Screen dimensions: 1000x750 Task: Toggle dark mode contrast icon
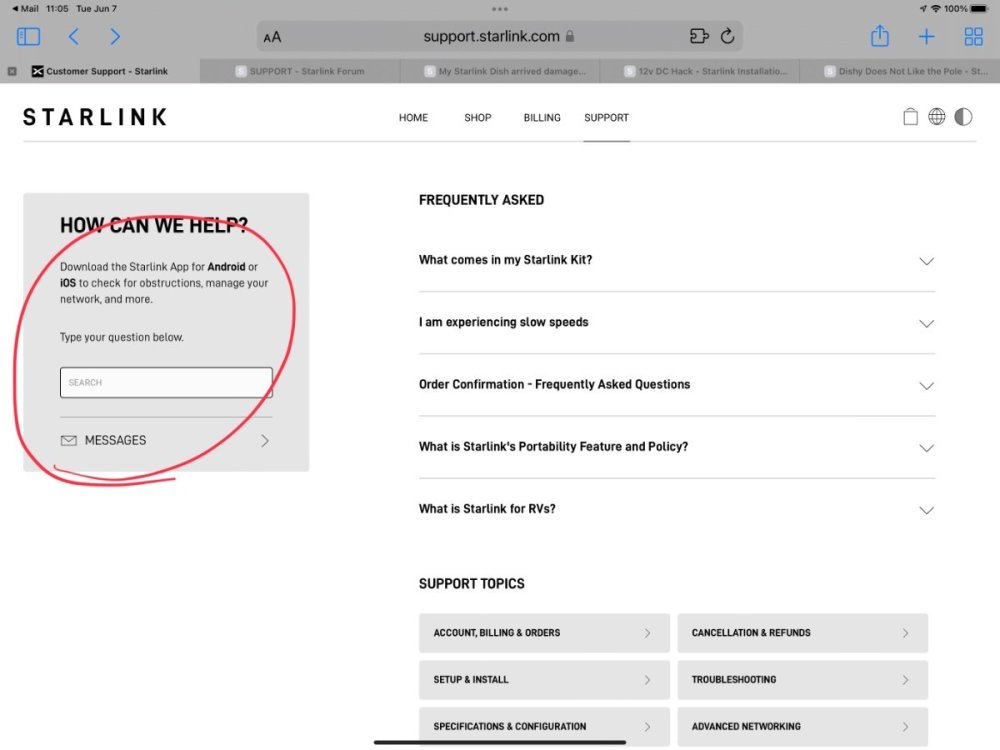963,117
